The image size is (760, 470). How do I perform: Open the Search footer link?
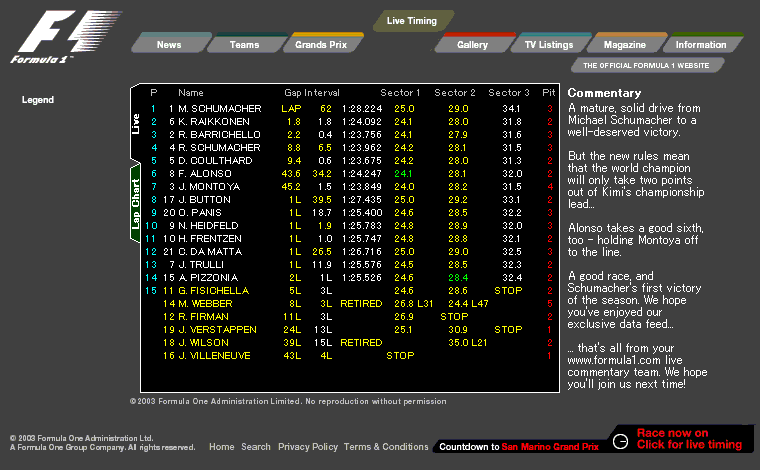click(256, 447)
